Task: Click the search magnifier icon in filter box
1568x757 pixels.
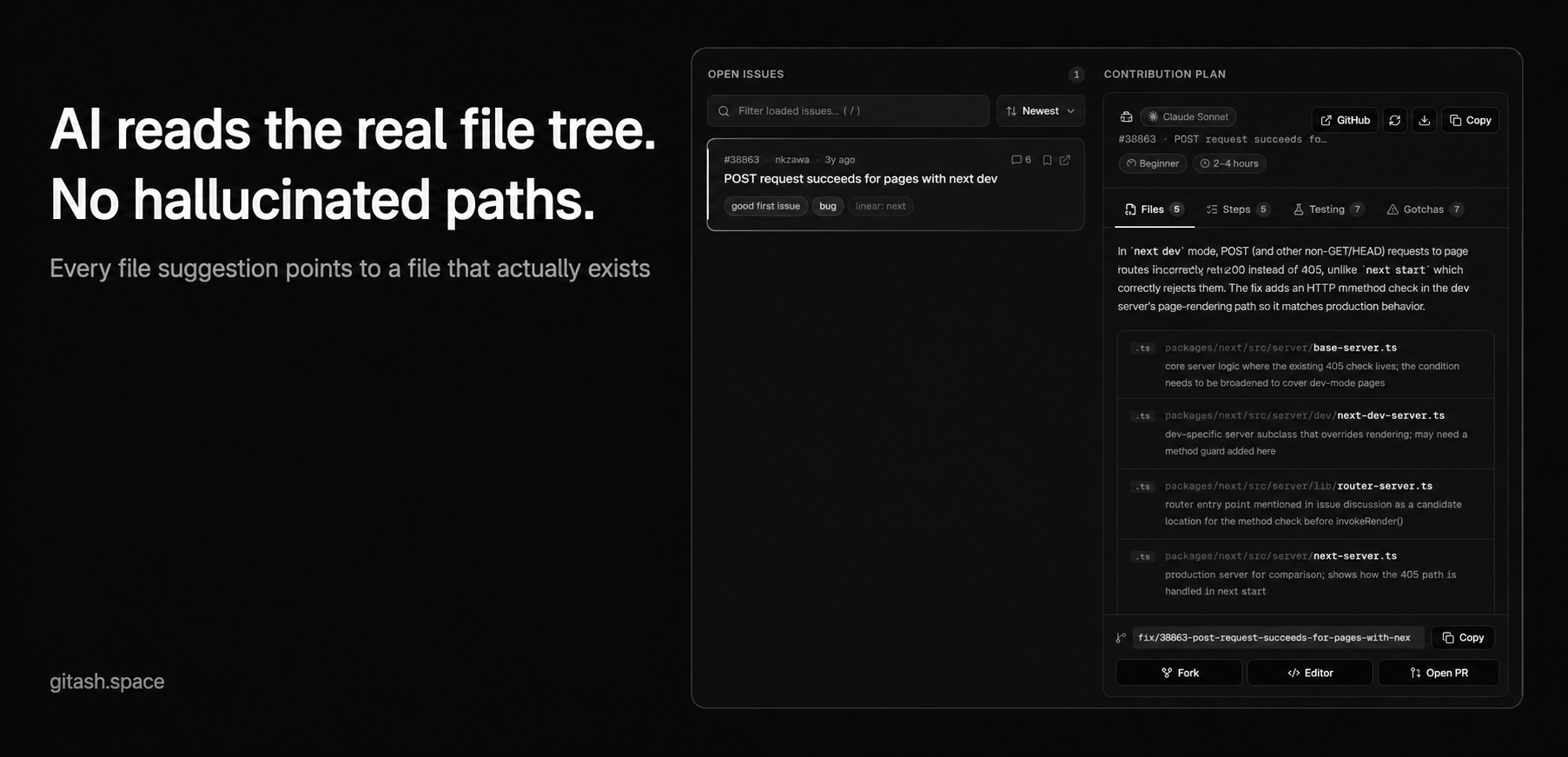Action: pyautogui.click(x=724, y=111)
